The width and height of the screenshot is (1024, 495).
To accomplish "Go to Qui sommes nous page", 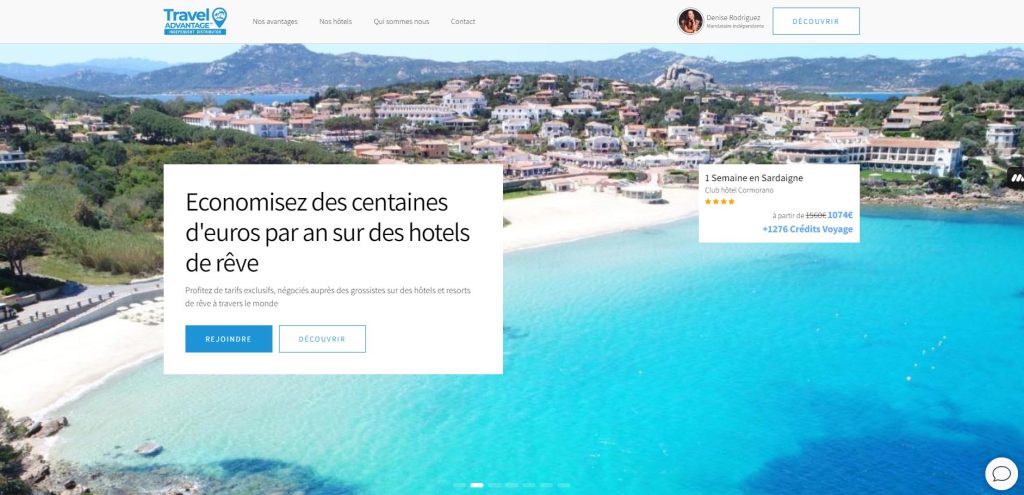I will 402,22.
